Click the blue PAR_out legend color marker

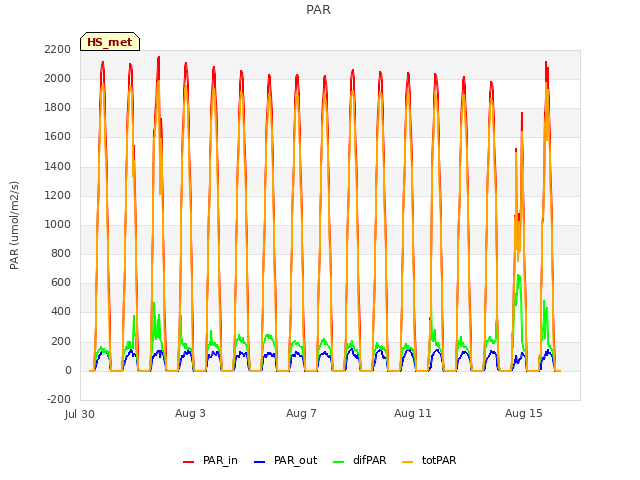pyautogui.click(x=260, y=462)
